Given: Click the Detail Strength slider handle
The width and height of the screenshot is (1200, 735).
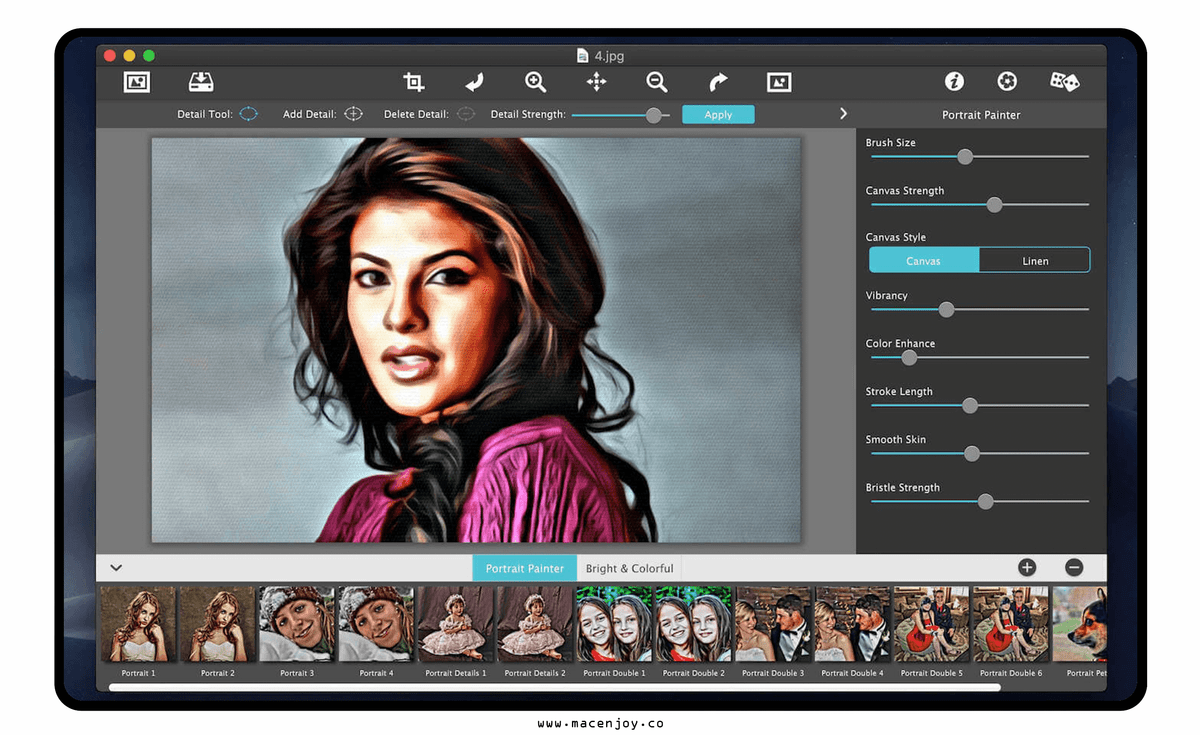Looking at the screenshot, I should tap(653, 115).
